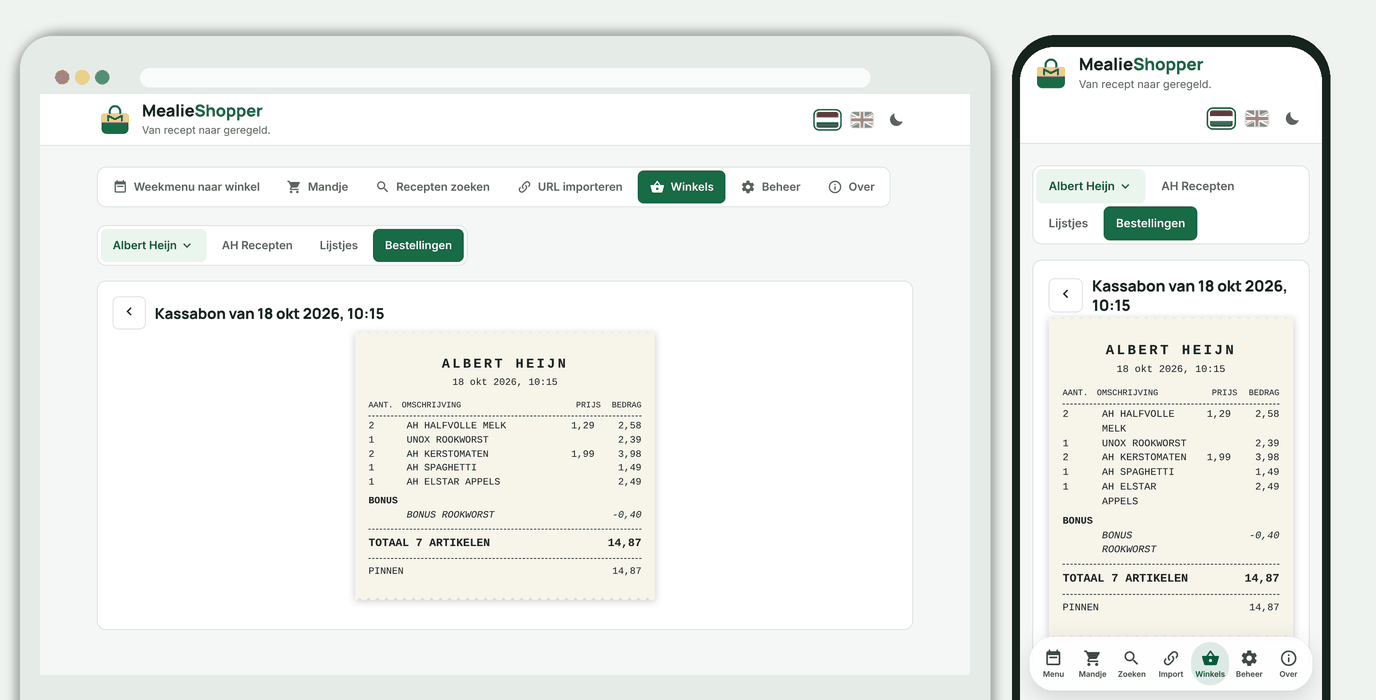Viewport: 1376px width, 700px height.
Task: Expand Albert Heijn store dropdown on desktop
Action: pos(153,245)
